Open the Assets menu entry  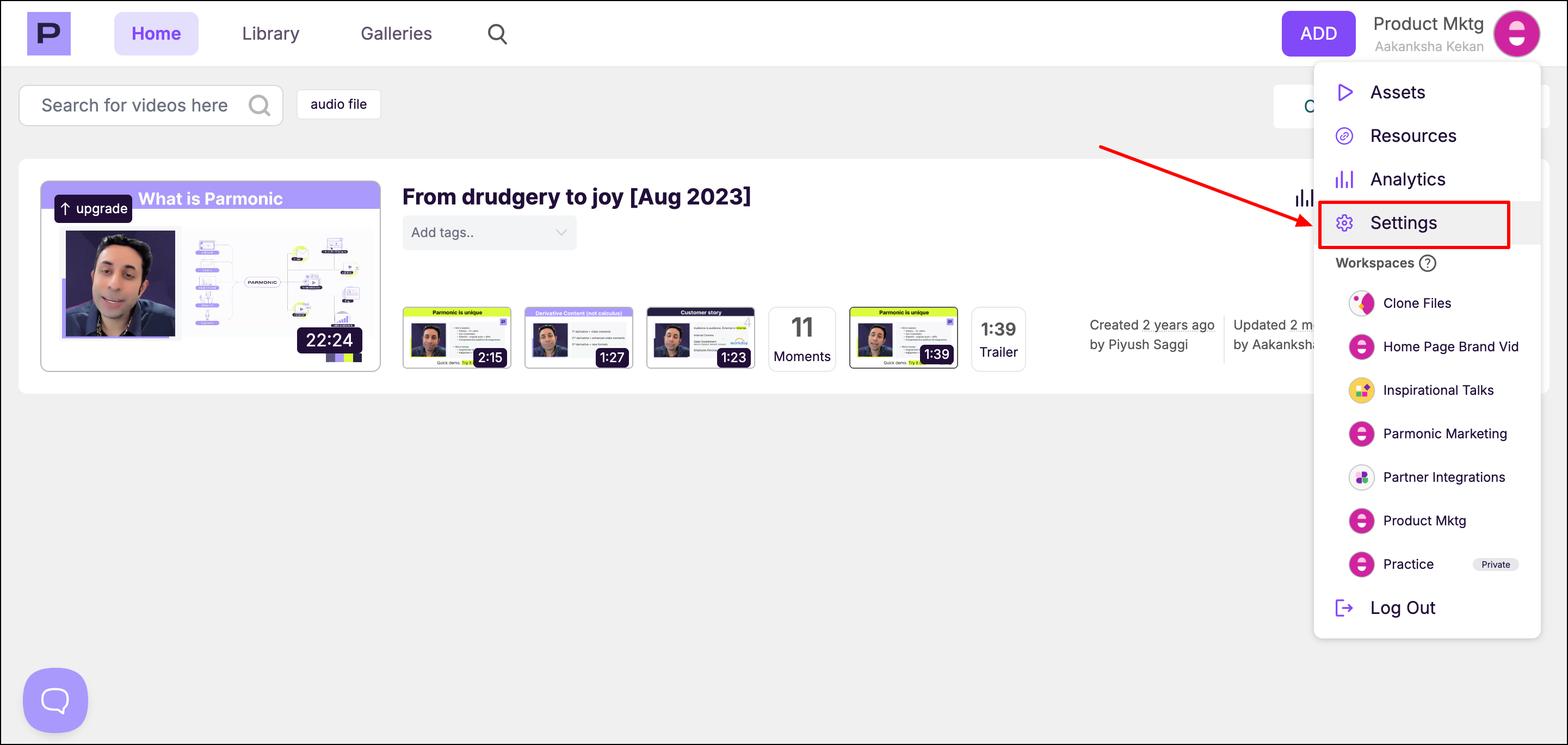pyautogui.click(x=1397, y=92)
